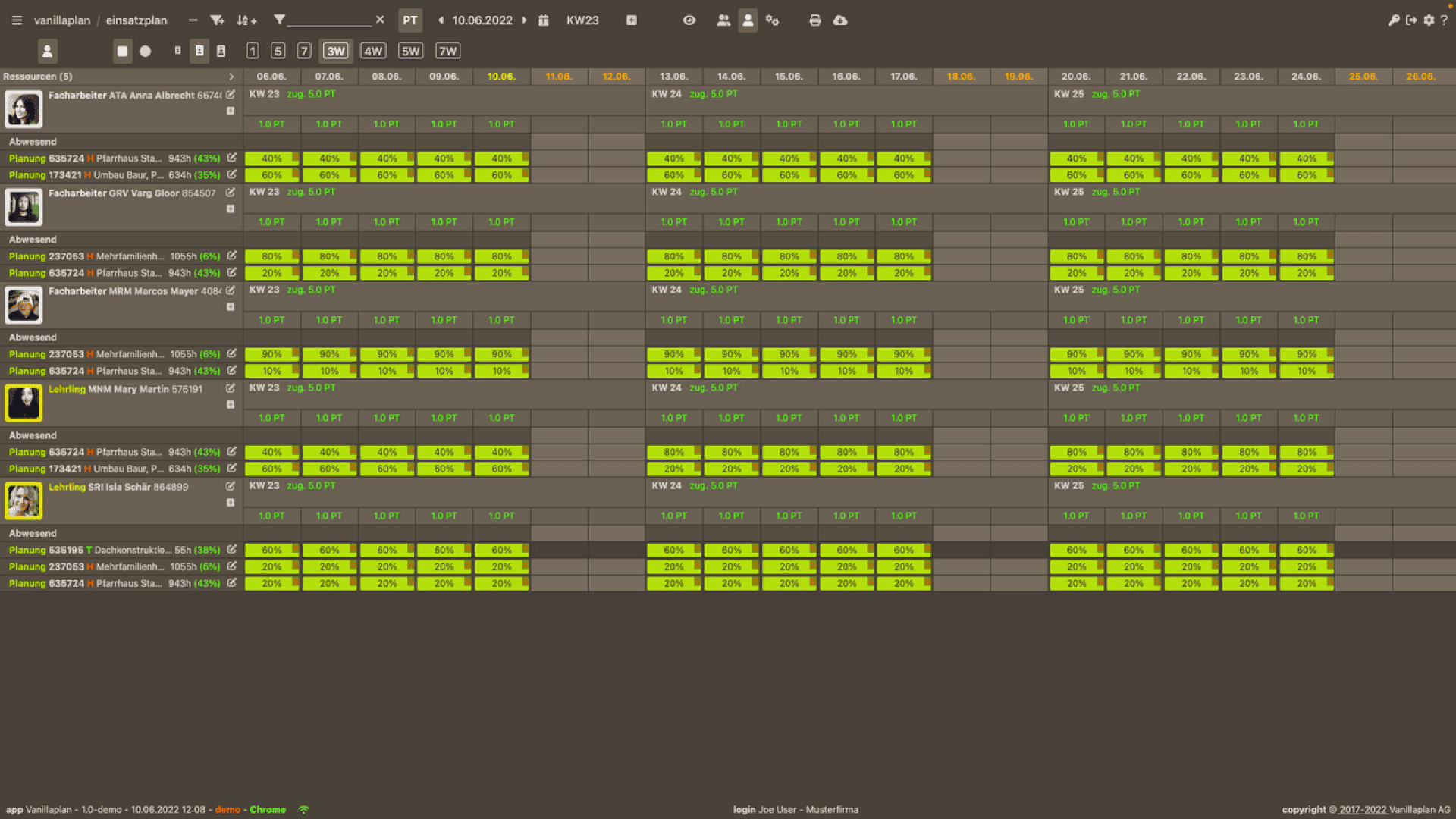Select Marcos Mayer's 90% bar on 13.06.
Image resolution: width=1456 pixels, height=819 pixels.
coord(674,354)
